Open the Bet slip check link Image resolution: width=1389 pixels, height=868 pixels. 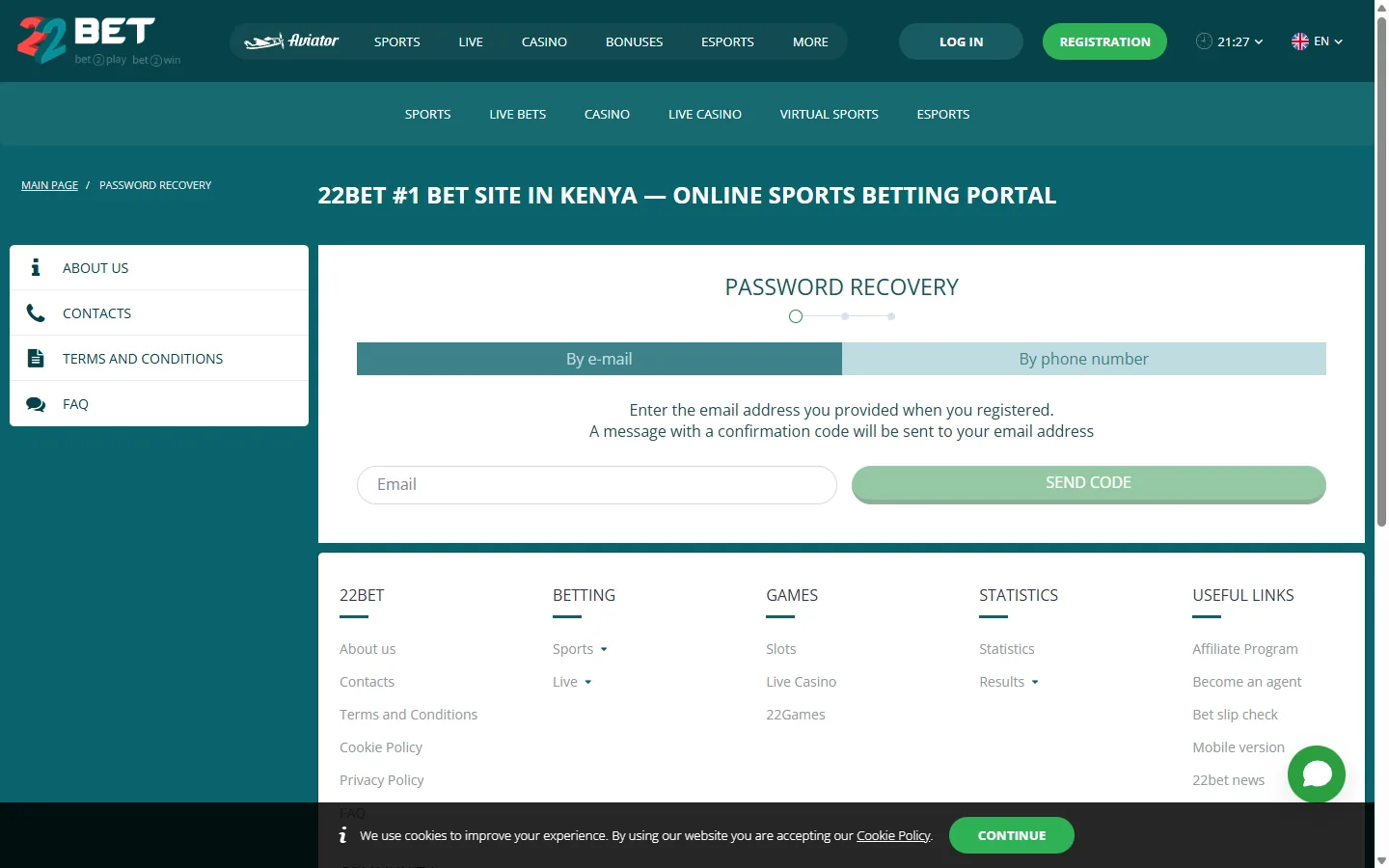pos(1235,715)
